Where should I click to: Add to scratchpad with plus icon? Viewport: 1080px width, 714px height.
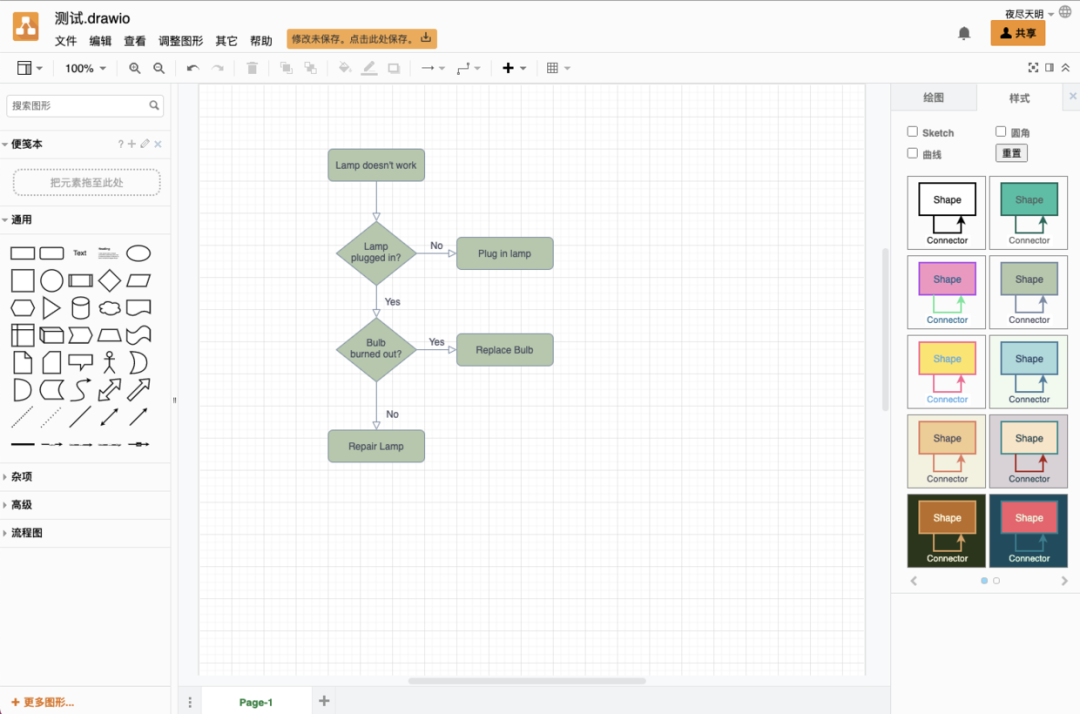pyautogui.click(x=132, y=144)
